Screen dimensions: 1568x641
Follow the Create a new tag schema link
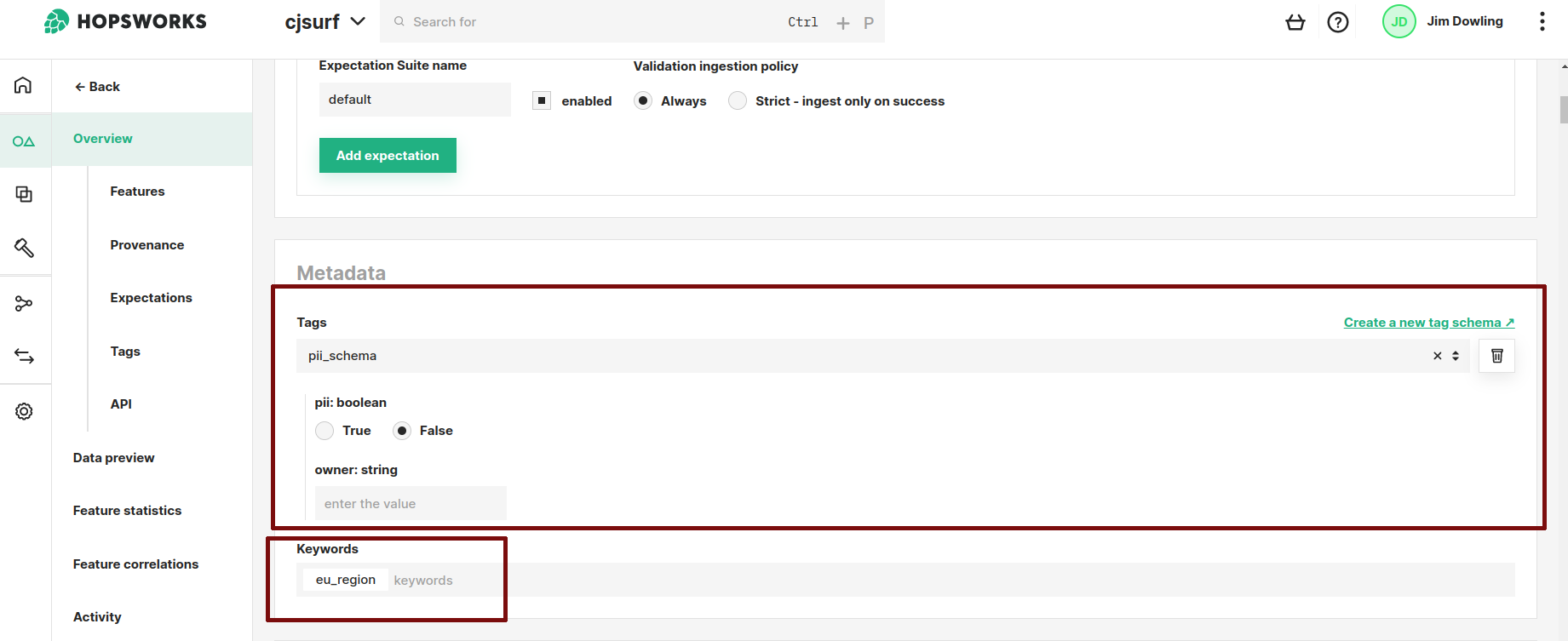[x=1428, y=323]
